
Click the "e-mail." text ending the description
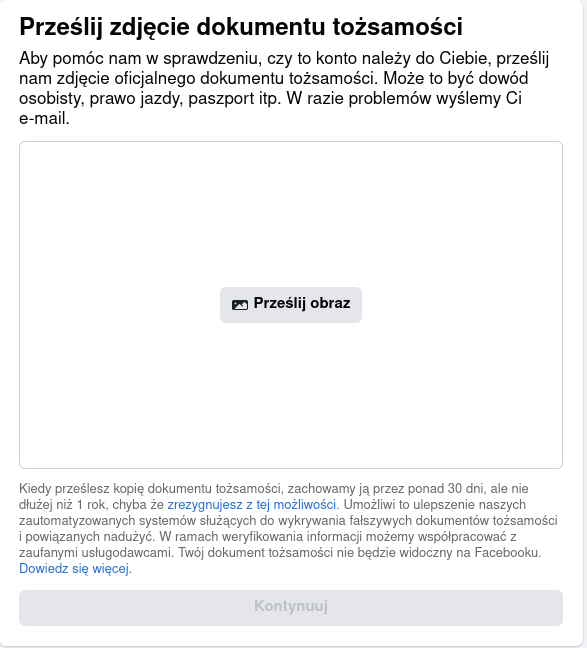(44, 119)
